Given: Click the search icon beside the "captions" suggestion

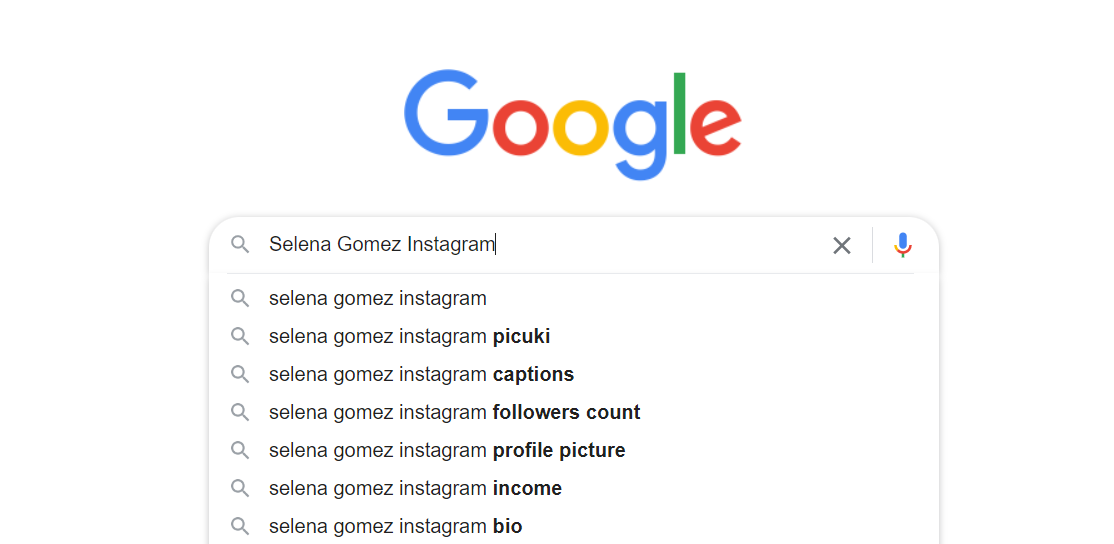Looking at the screenshot, I should [x=240, y=374].
